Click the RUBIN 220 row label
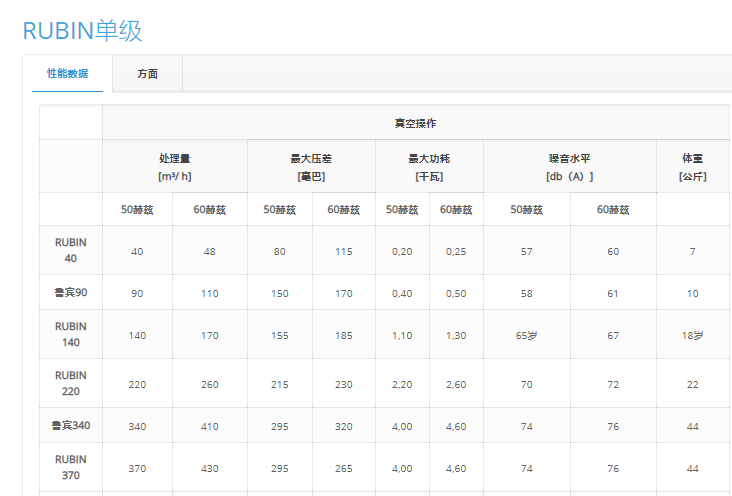The width and height of the screenshot is (732, 496). click(x=70, y=383)
